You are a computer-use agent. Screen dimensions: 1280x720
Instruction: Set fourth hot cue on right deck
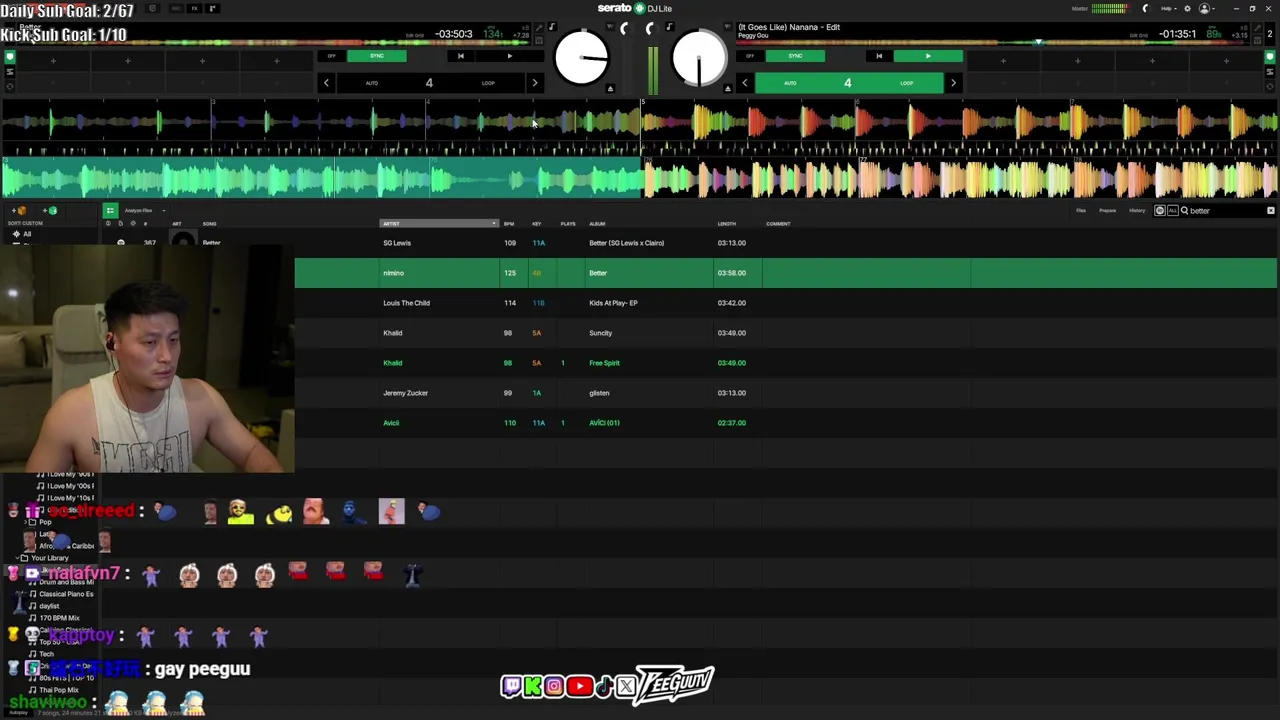(x=1226, y=61)
